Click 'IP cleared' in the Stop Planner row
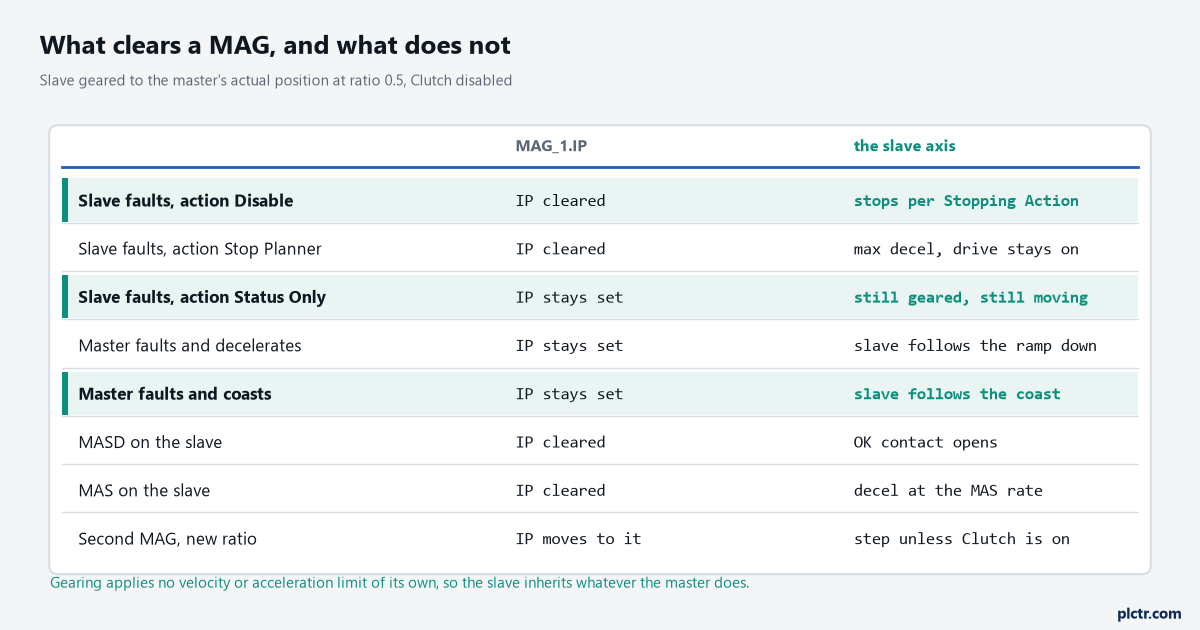1200x630 pixels. [560, 249]
